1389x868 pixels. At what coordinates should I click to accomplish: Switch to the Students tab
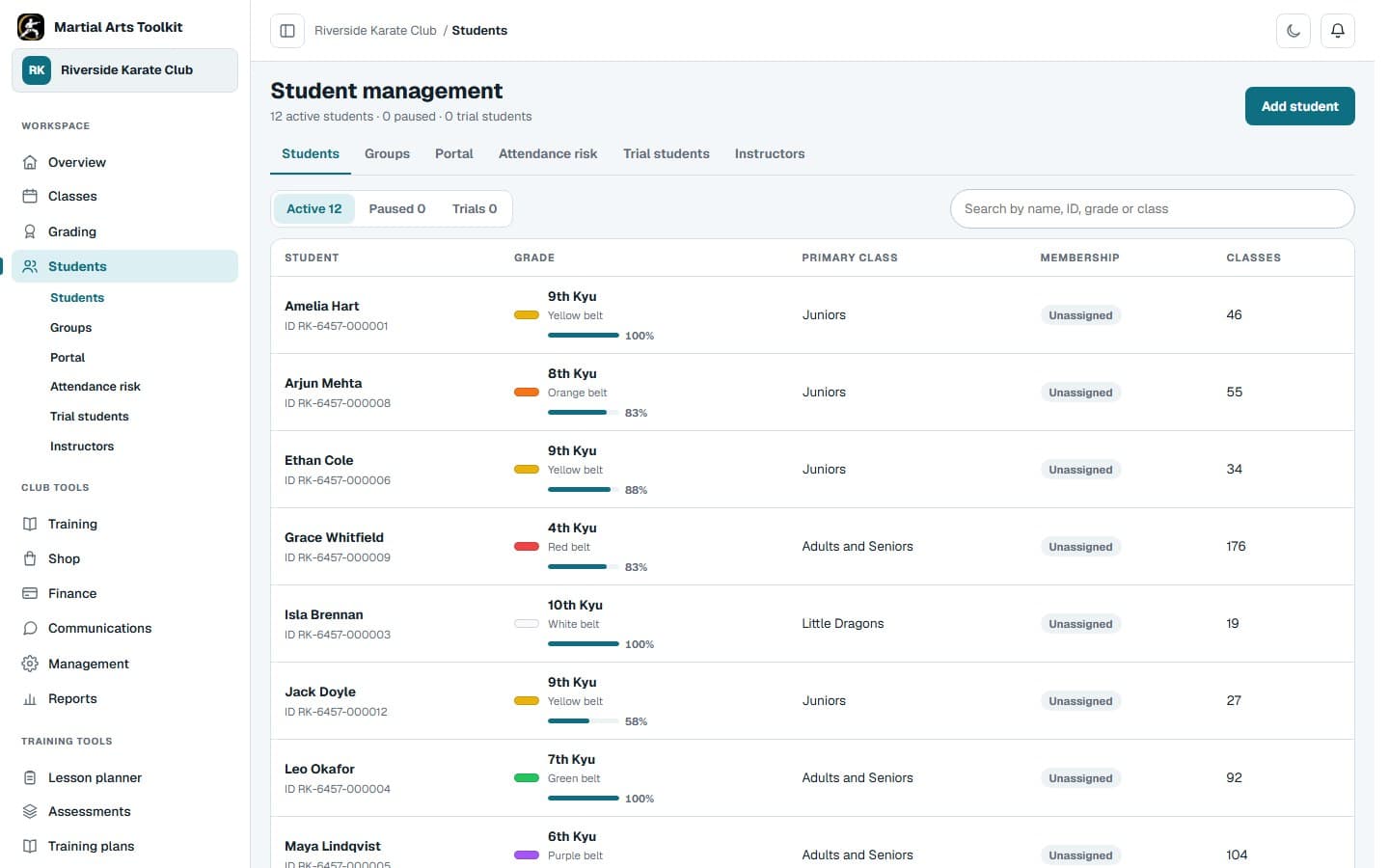click(x=311, y=153)
